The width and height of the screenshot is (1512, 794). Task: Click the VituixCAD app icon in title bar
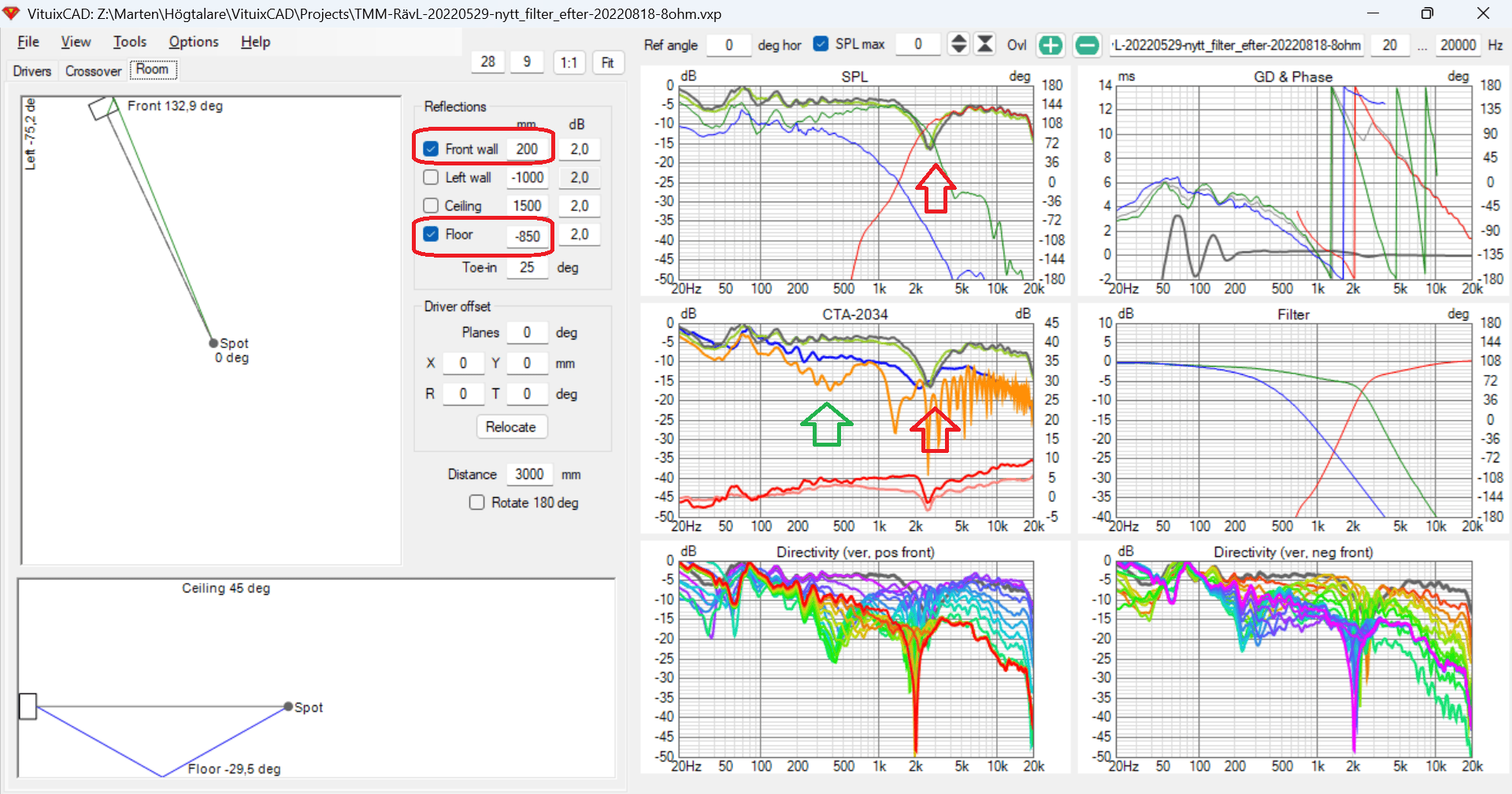pyautogui.click(x=11, y=13)
